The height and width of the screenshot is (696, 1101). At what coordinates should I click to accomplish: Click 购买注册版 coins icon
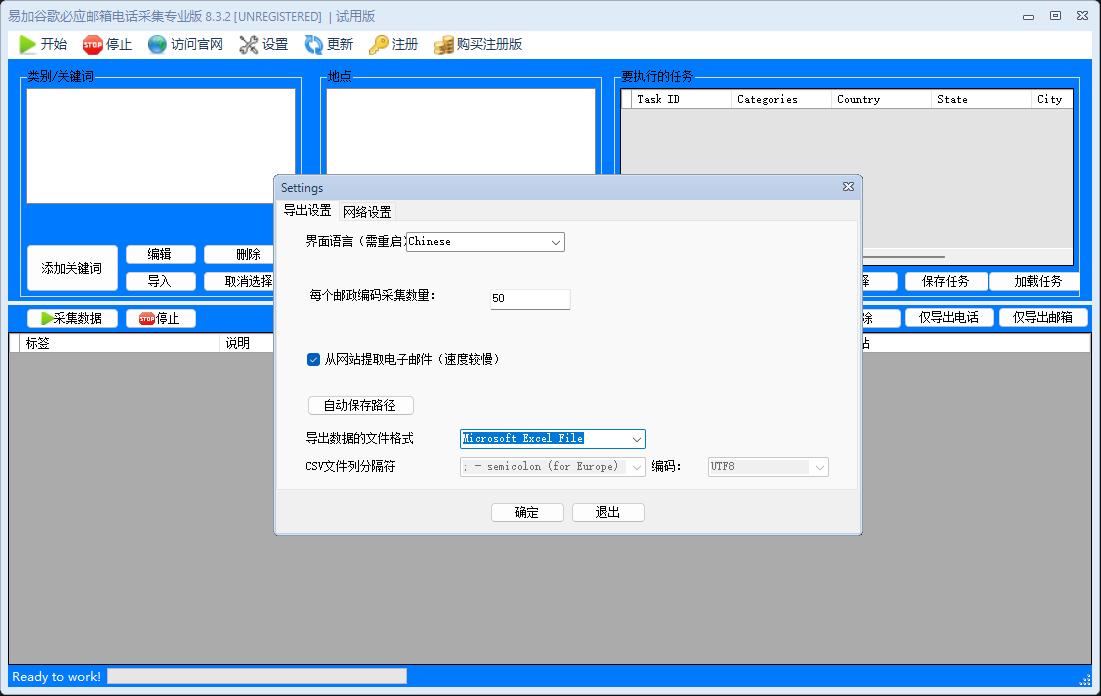(443, 45)
